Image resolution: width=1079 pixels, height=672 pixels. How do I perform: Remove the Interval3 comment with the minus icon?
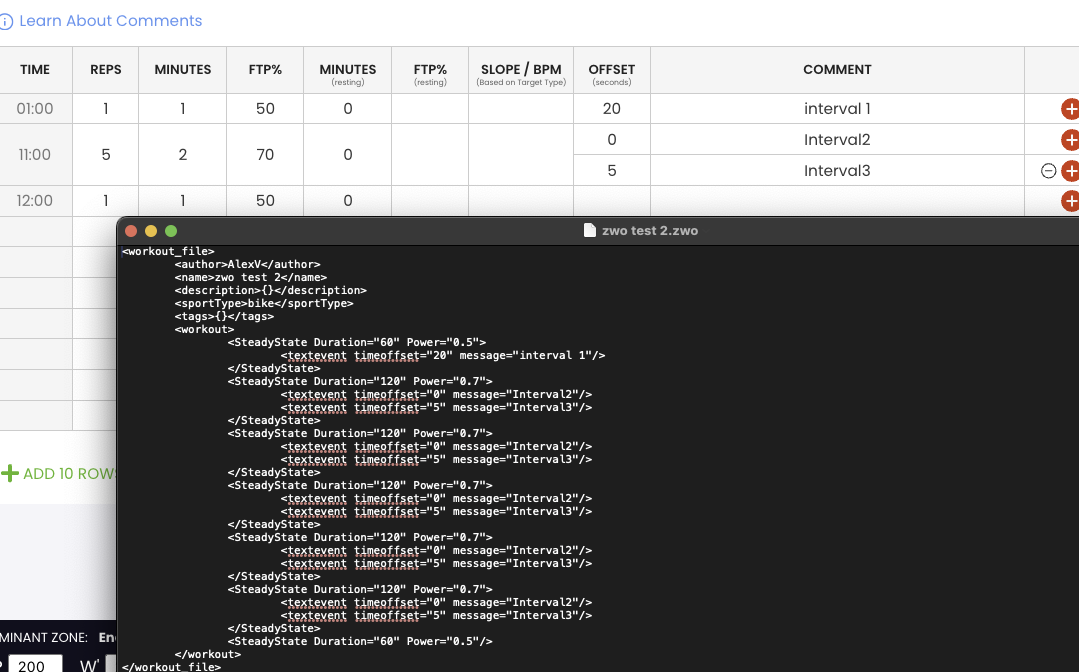click(1048, 171)
